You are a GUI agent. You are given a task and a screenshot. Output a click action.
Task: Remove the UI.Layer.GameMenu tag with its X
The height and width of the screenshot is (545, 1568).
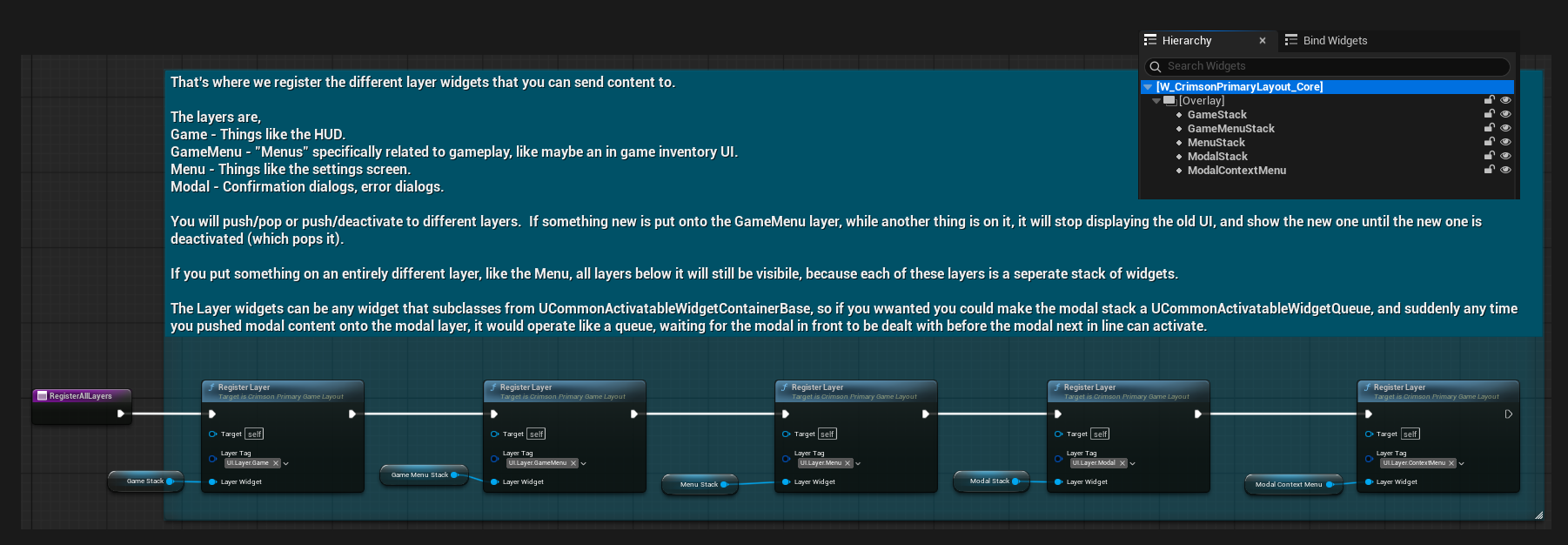[573, 463]
